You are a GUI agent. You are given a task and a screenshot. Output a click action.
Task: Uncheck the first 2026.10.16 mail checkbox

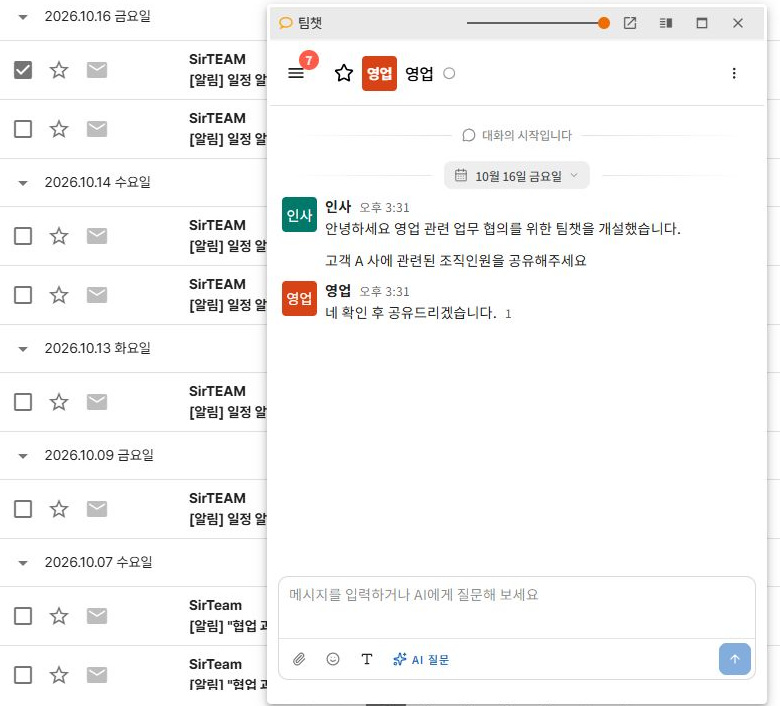(x=23, y=70)
